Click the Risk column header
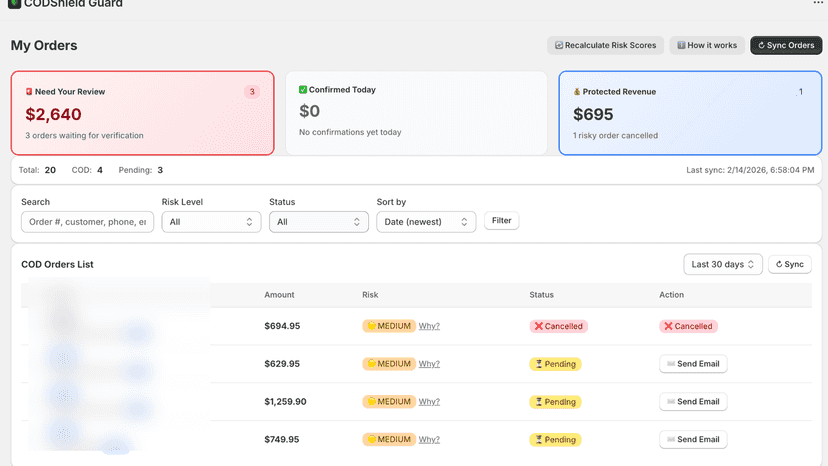This screenshot has height=466, width=828. pyautogui.click(x=370, y=295)
